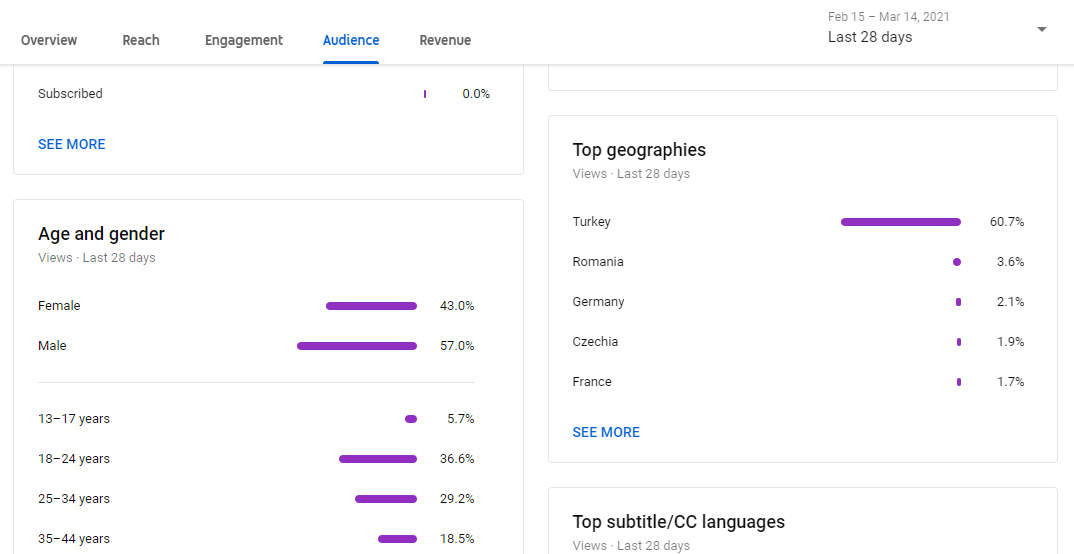The image size is (1074, 554).
Task: Click the Top subtitle/CC languages heading
Action: coord(679,522)
